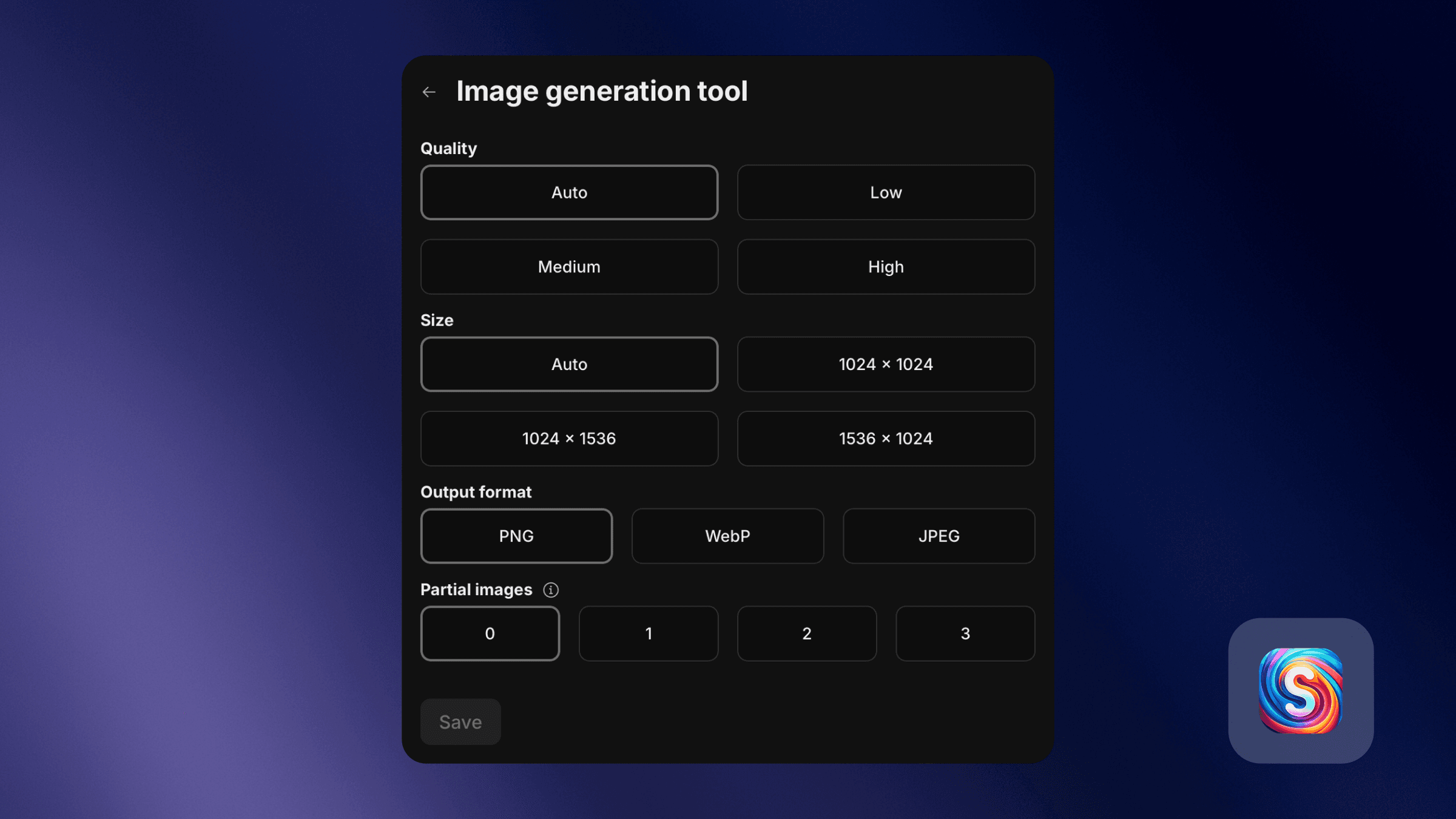Set Partial images to 1
Viewport: 1456px width, 819px height.
pos(648,633)
